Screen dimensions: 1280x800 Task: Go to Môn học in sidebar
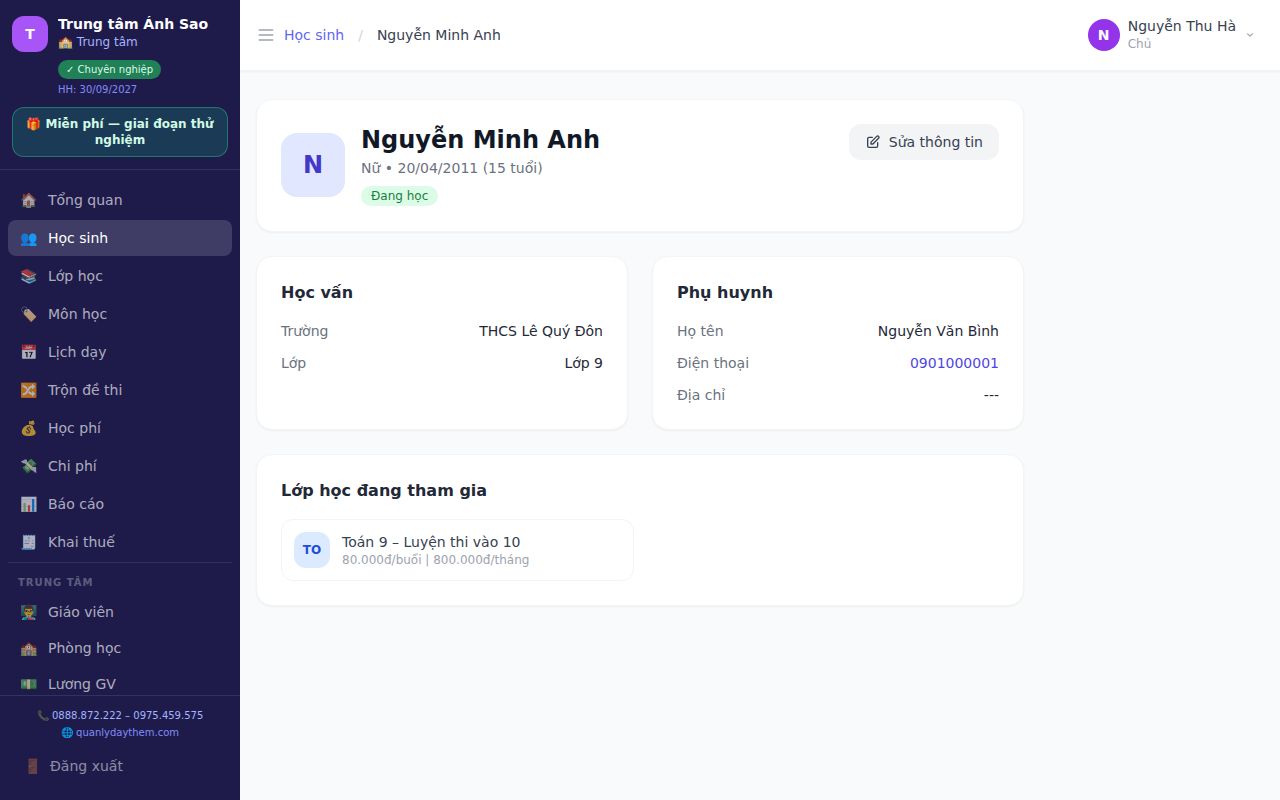pyautogui.click(x=120, y=314)
